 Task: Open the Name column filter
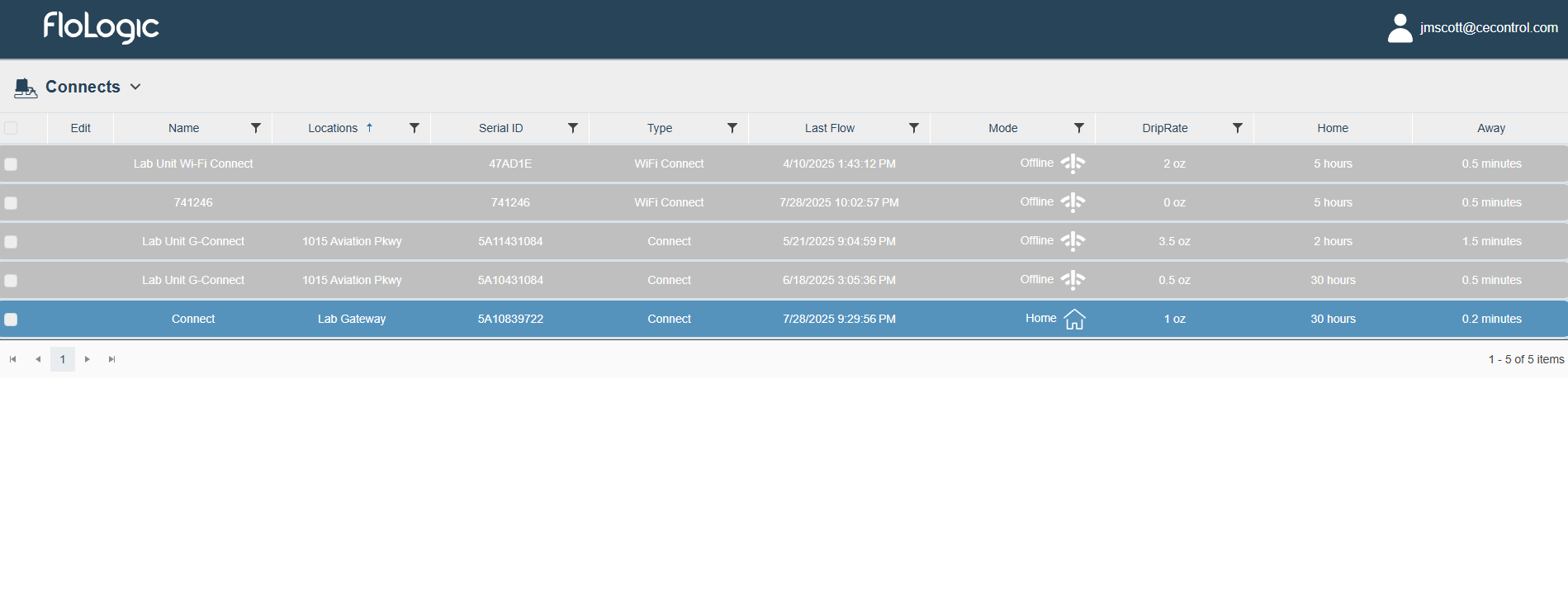coord(256,128)
